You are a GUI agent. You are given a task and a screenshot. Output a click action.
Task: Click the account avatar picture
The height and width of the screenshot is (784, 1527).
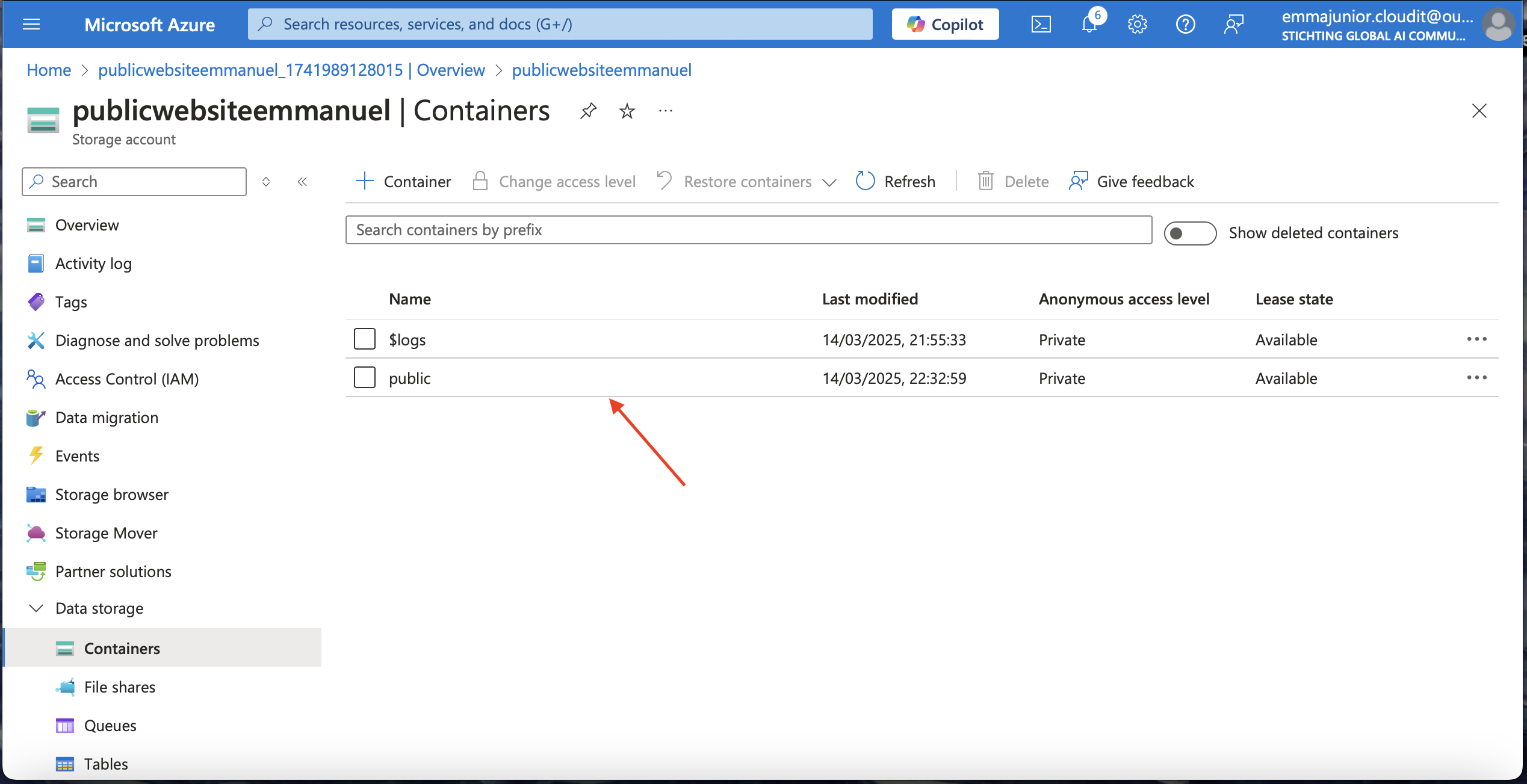(x=1498, y=24)
